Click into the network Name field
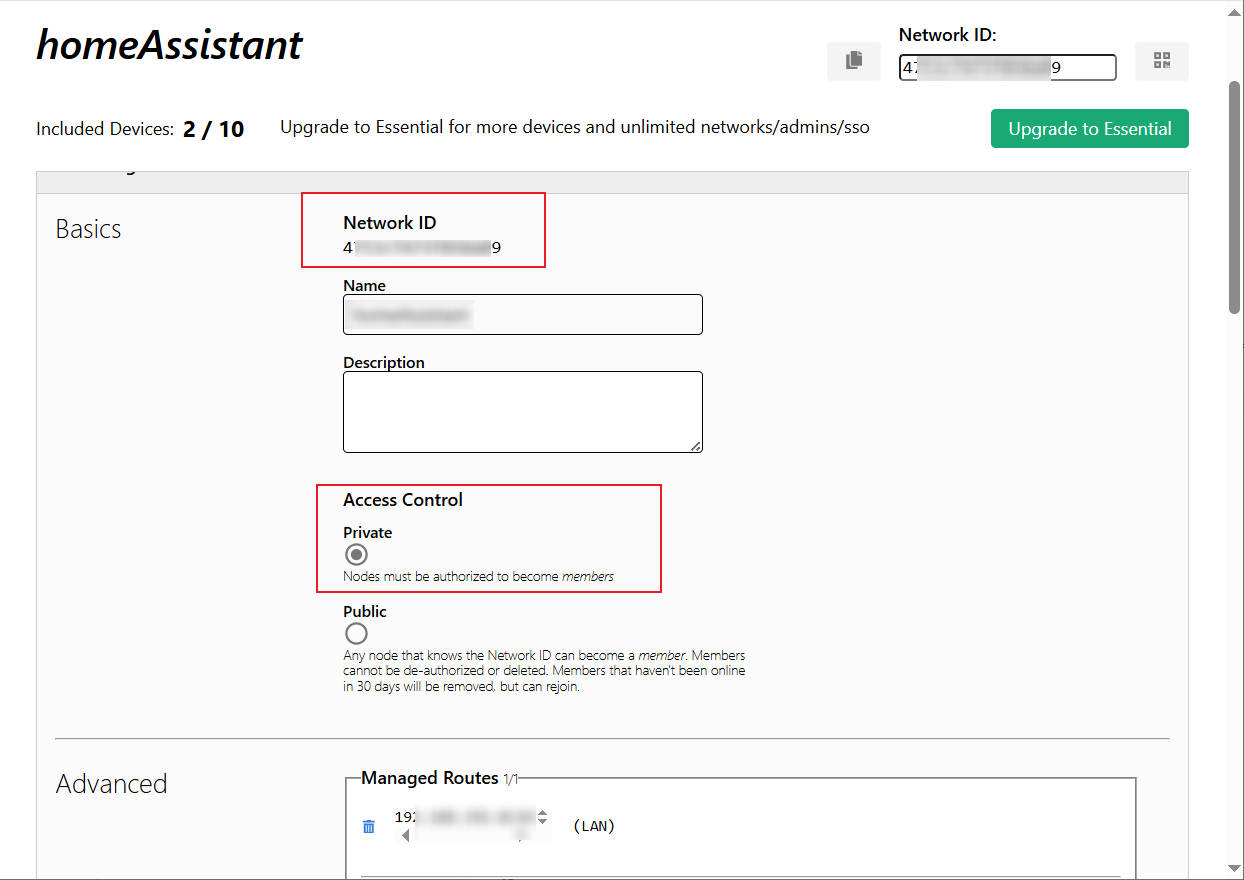 [523, 314]
